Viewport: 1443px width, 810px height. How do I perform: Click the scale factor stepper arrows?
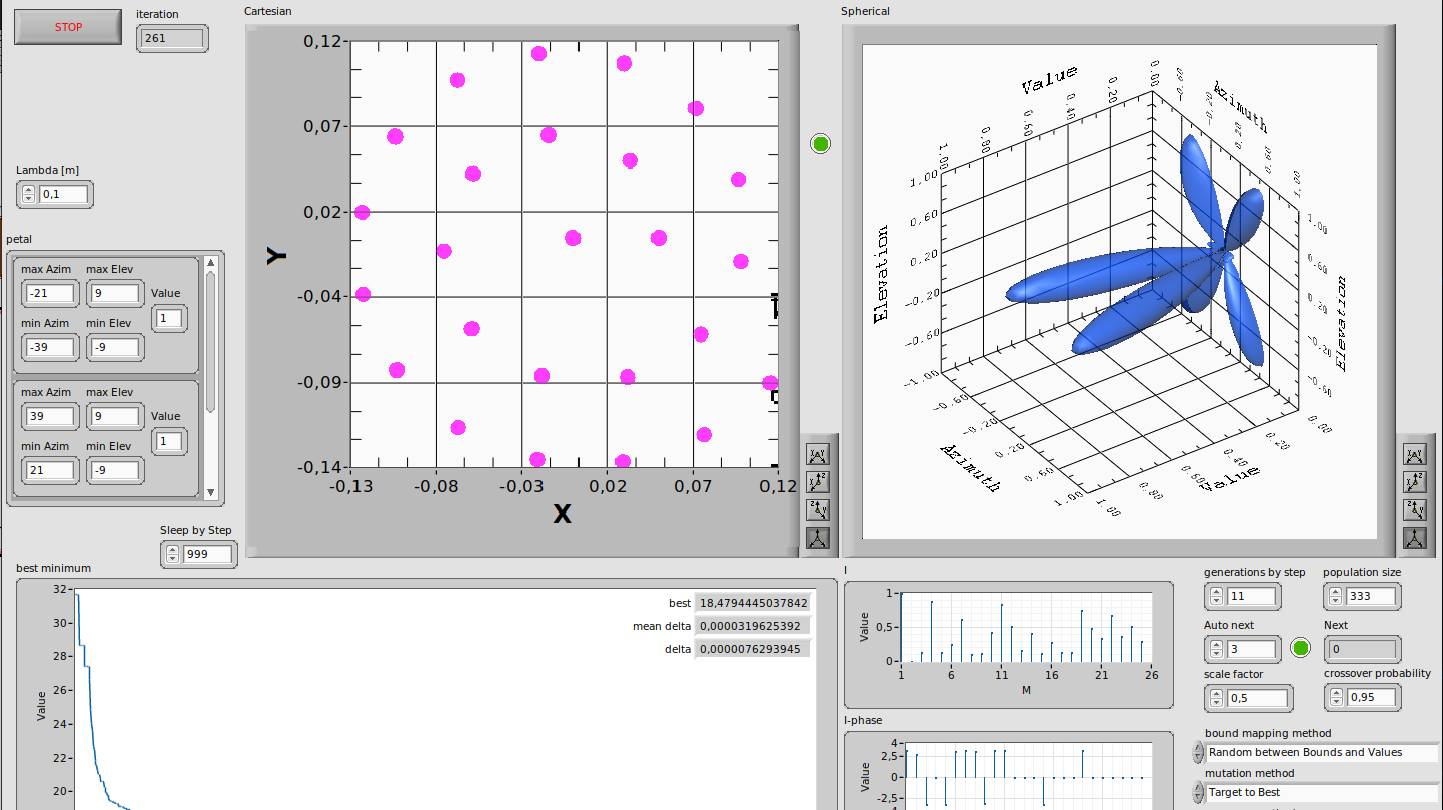pos(1216,697)
